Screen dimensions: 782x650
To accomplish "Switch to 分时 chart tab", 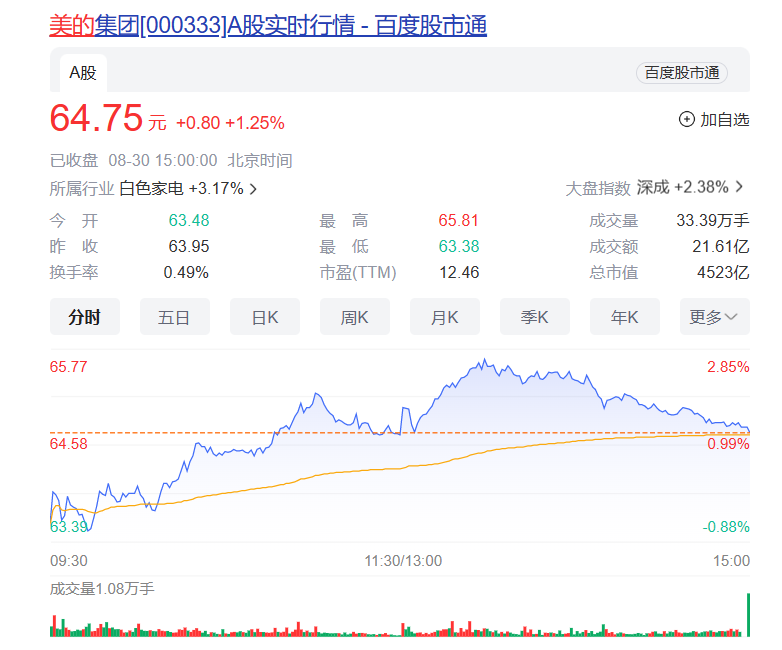I will [x=85, y=317].
